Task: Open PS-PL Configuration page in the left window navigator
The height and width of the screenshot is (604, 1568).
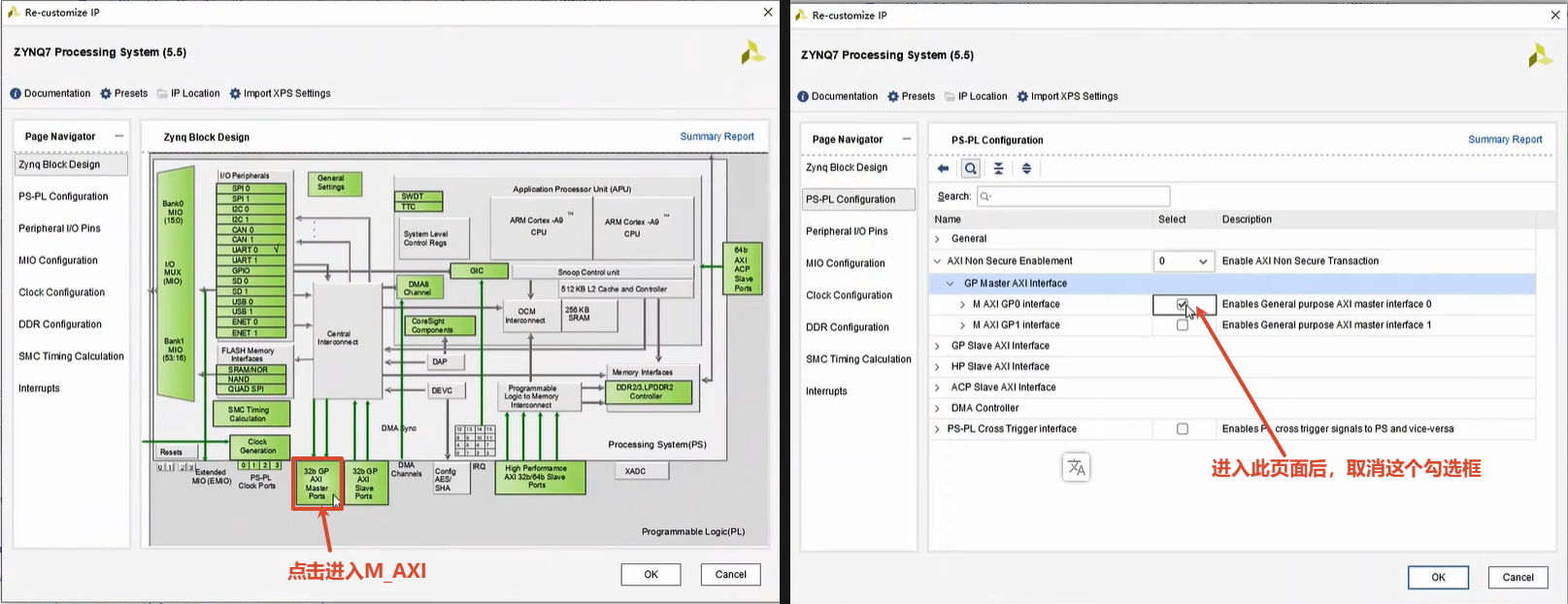Action: (63, 196)
